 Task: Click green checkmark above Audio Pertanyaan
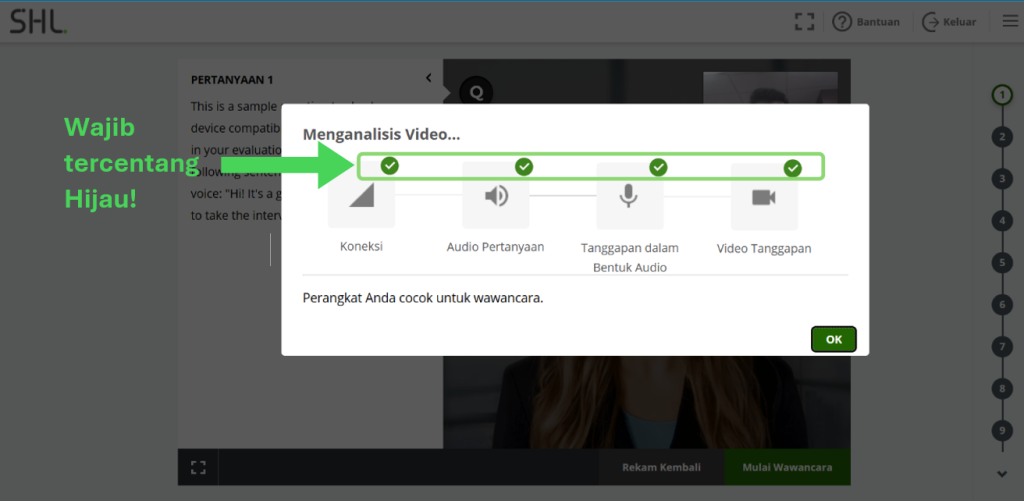point(524,166)
